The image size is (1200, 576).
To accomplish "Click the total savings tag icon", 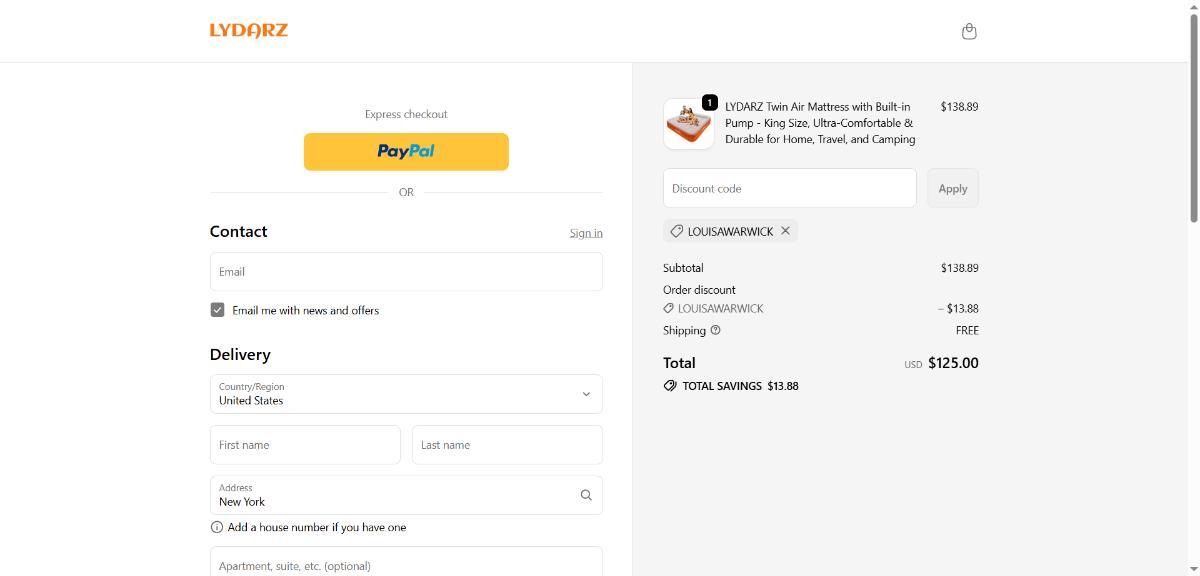I will coord(670,386).
